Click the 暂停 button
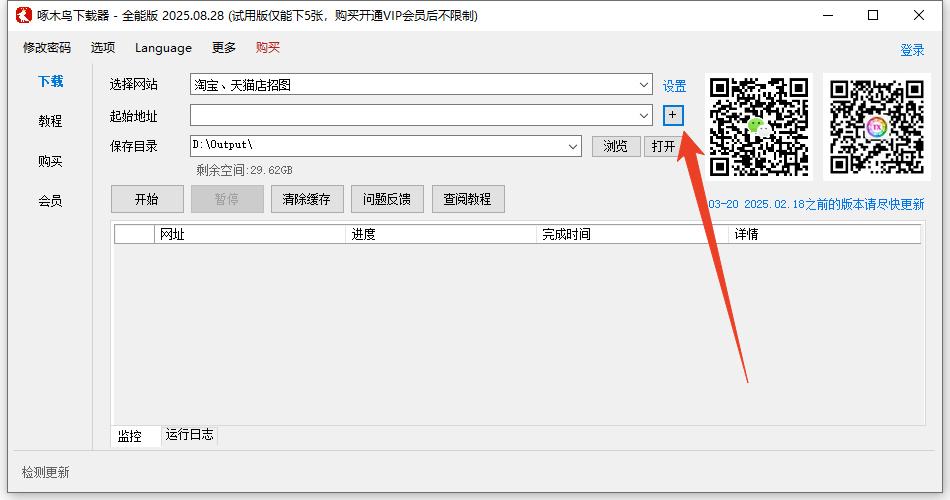 click(227, 199)
